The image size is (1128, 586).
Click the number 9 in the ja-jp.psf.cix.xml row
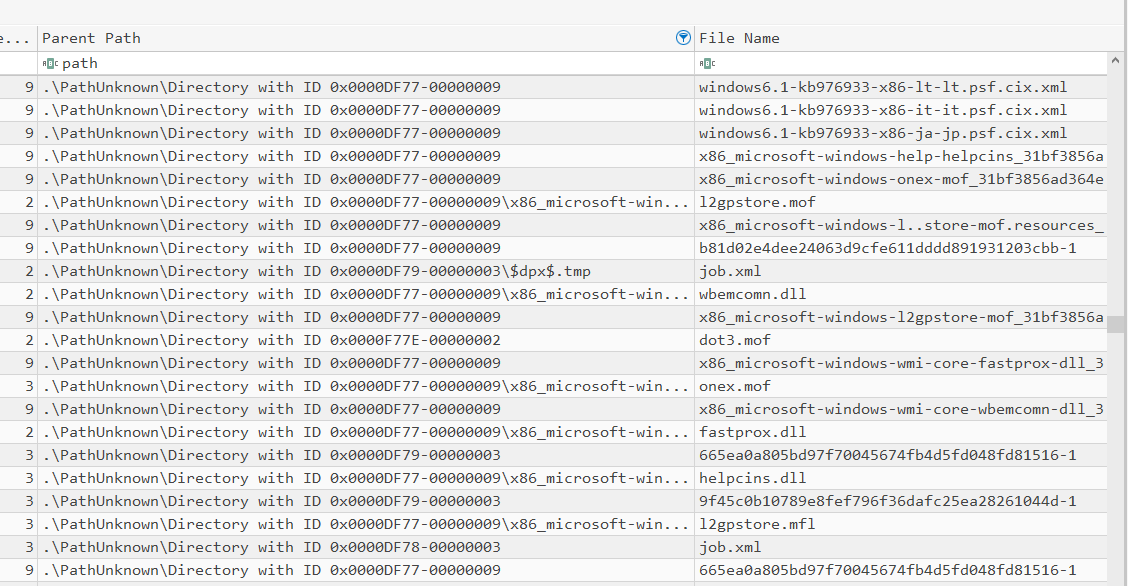[29, 133]
